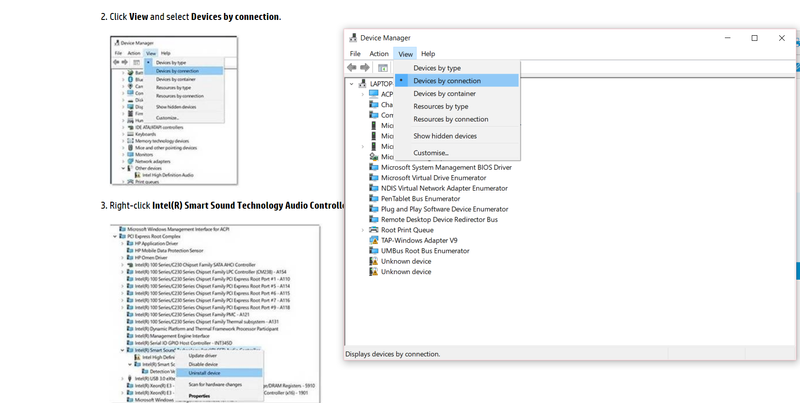The width and height of the screenshot is (800, 403).
Task: Collapse the LAPTOP root node
Action: coord(352,84)
